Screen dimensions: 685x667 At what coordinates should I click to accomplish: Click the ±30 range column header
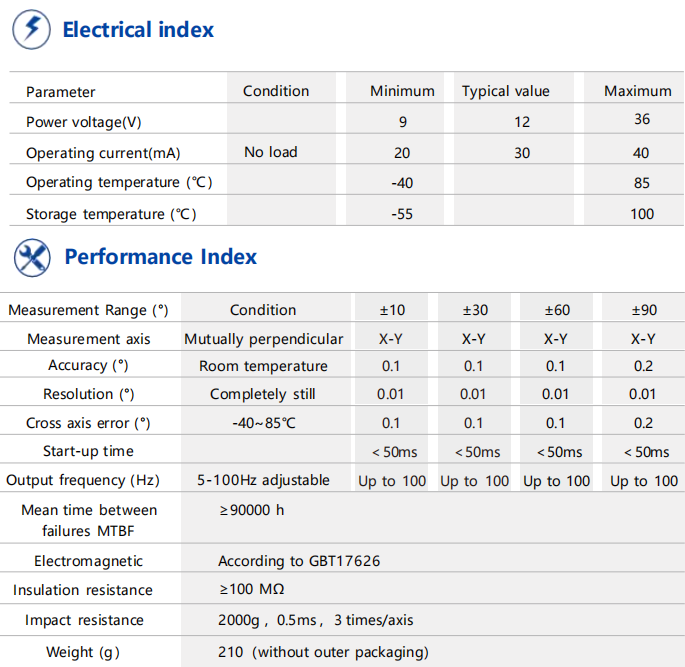tap(475, 310)
